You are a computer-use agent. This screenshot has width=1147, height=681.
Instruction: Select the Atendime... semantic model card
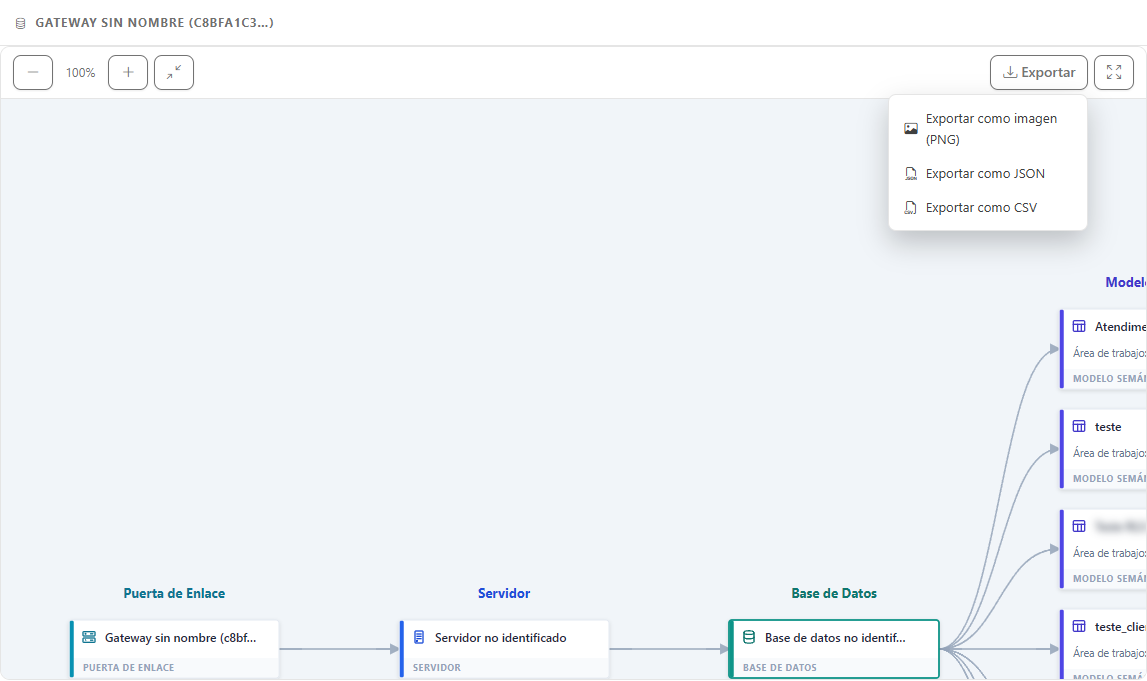[x=1104, y=349]
